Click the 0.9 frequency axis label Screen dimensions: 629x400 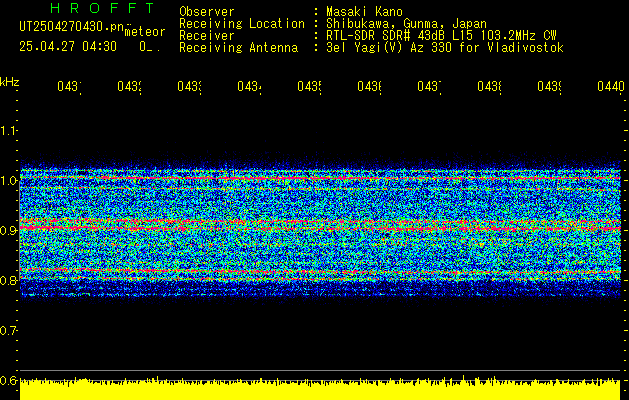(8, 231)
